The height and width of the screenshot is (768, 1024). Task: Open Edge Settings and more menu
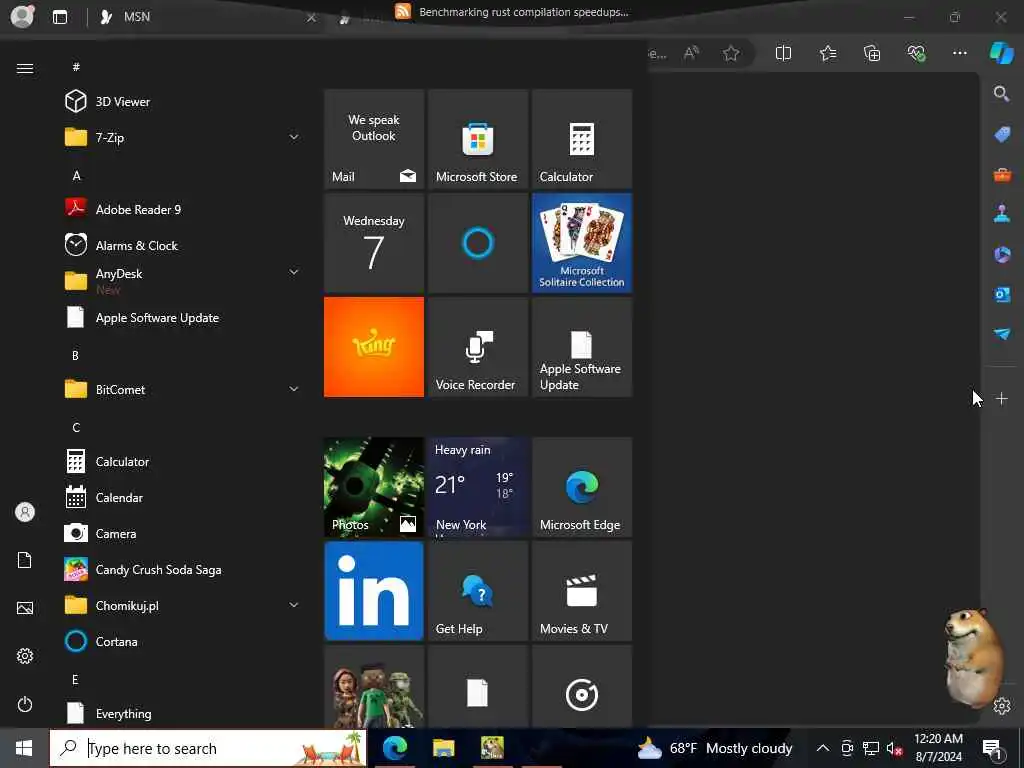point(959,54)
